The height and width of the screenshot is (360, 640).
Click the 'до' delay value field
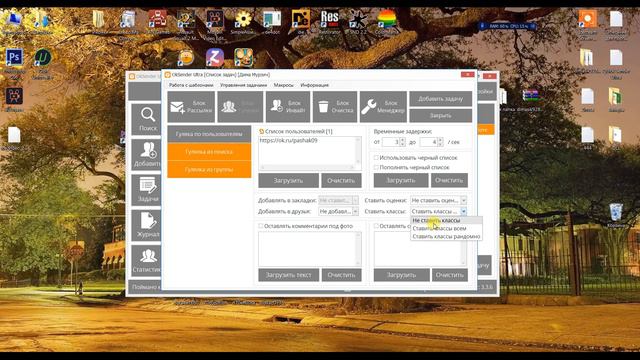(x=429, y=142)
